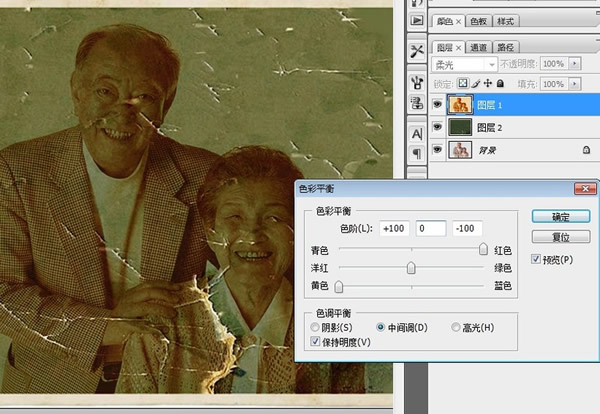Toggle visibility of 图层 2
600x414 pixels.
pyautogui.click(x=437, y=127)
